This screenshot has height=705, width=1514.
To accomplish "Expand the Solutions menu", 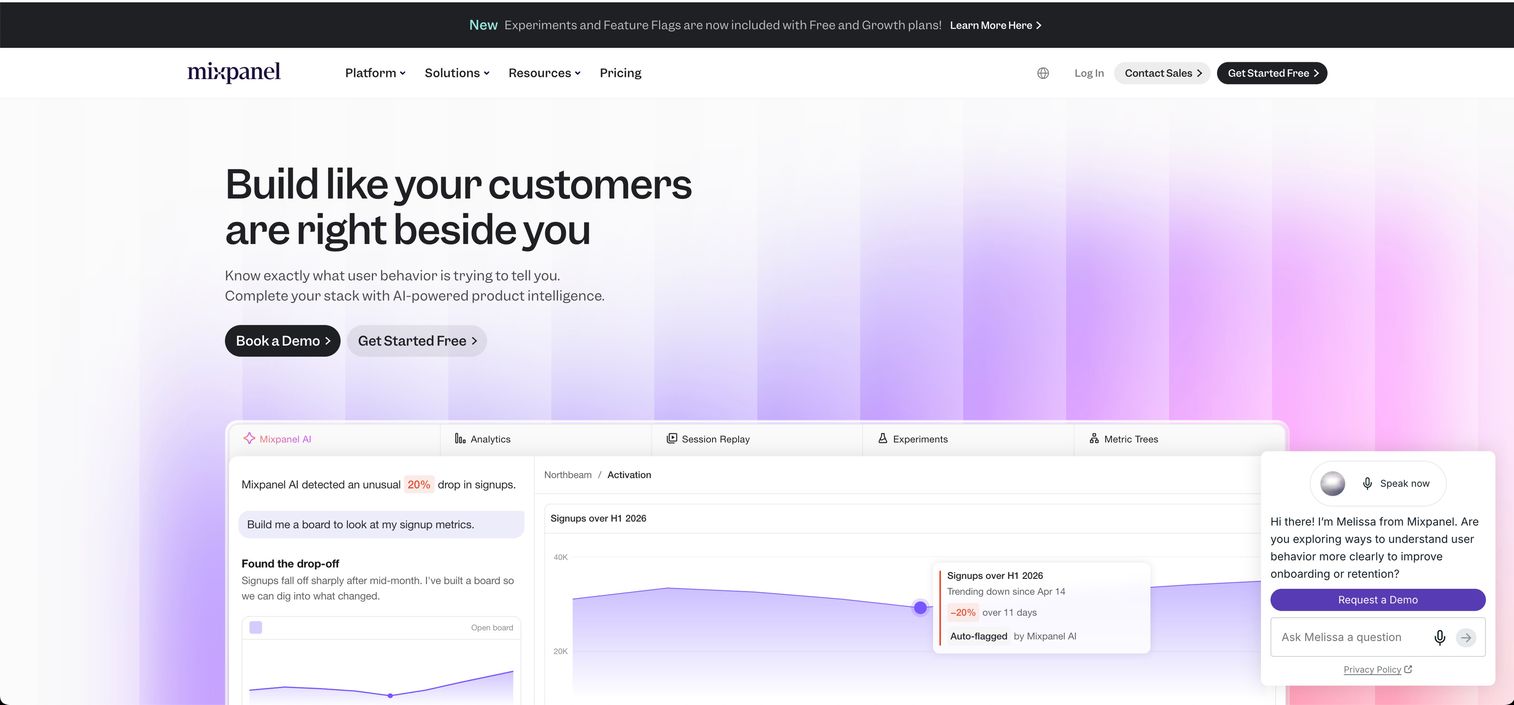I will click(x=457, y=73).
